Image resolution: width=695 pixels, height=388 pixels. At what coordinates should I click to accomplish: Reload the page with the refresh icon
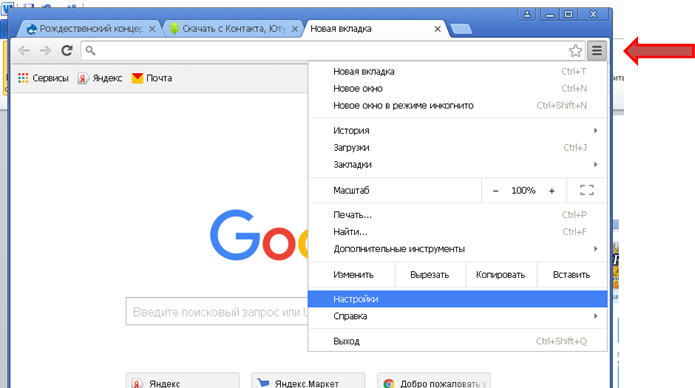67,51
